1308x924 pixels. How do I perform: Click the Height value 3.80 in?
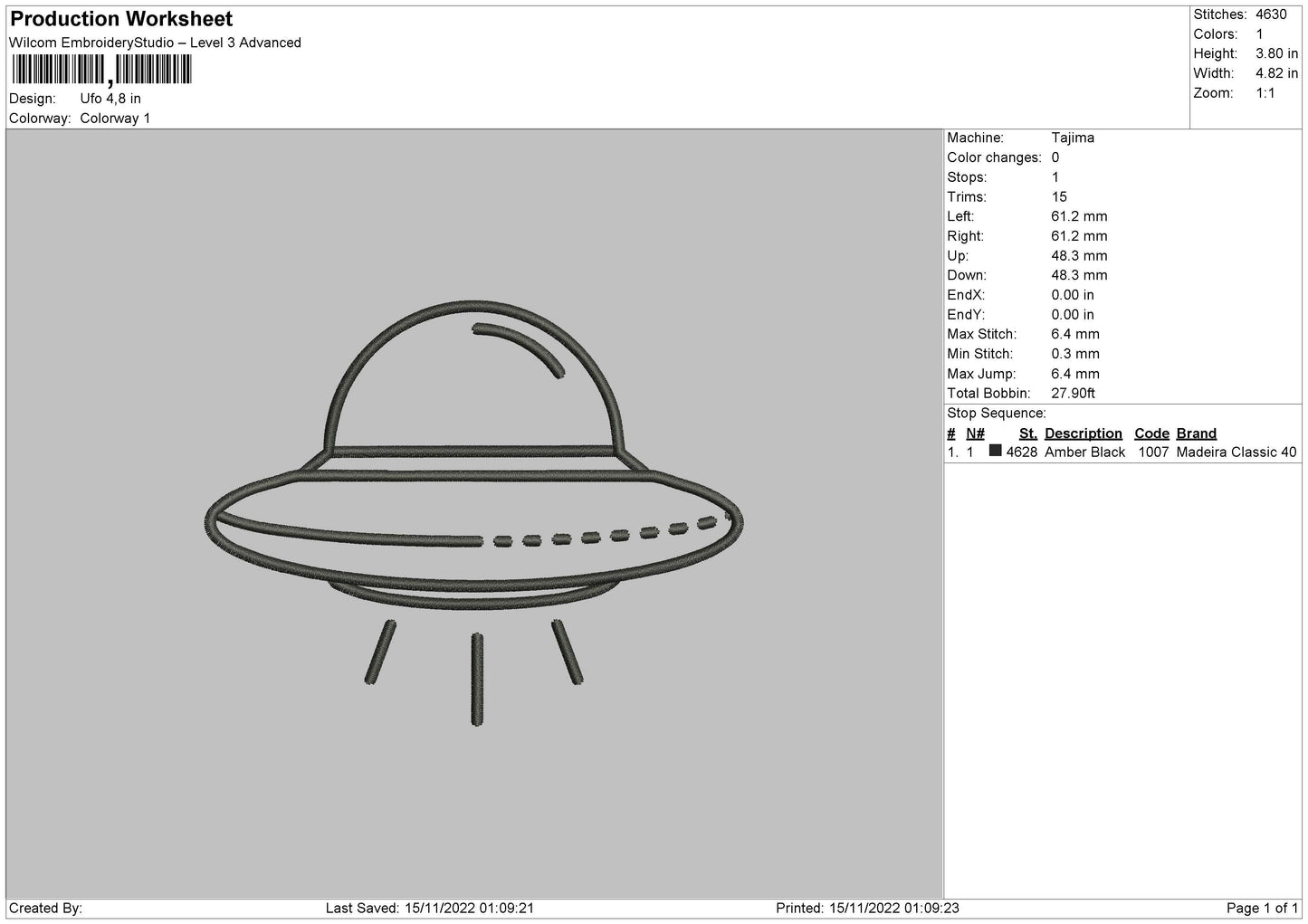(x=1276, y=54)
